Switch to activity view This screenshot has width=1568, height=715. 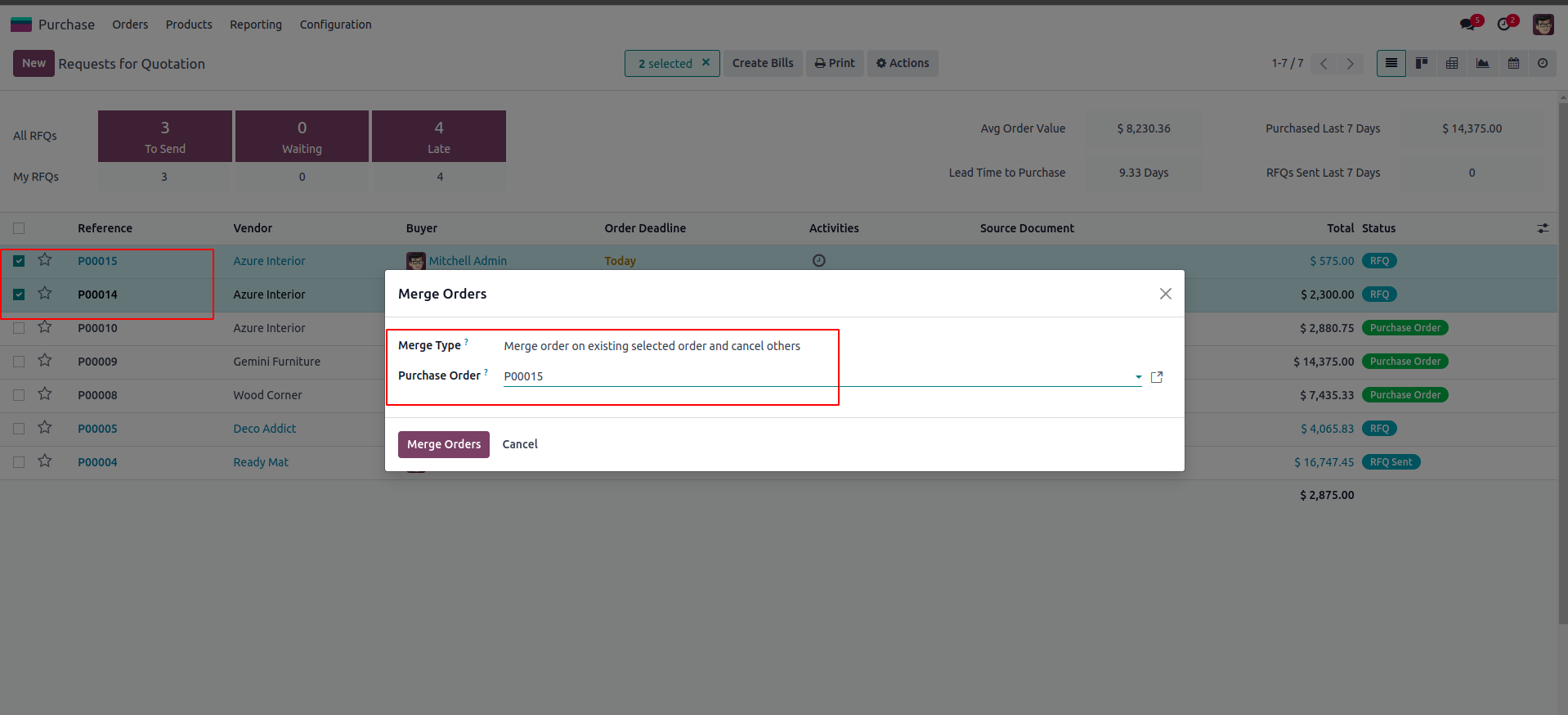click(x=1543, y=63)
